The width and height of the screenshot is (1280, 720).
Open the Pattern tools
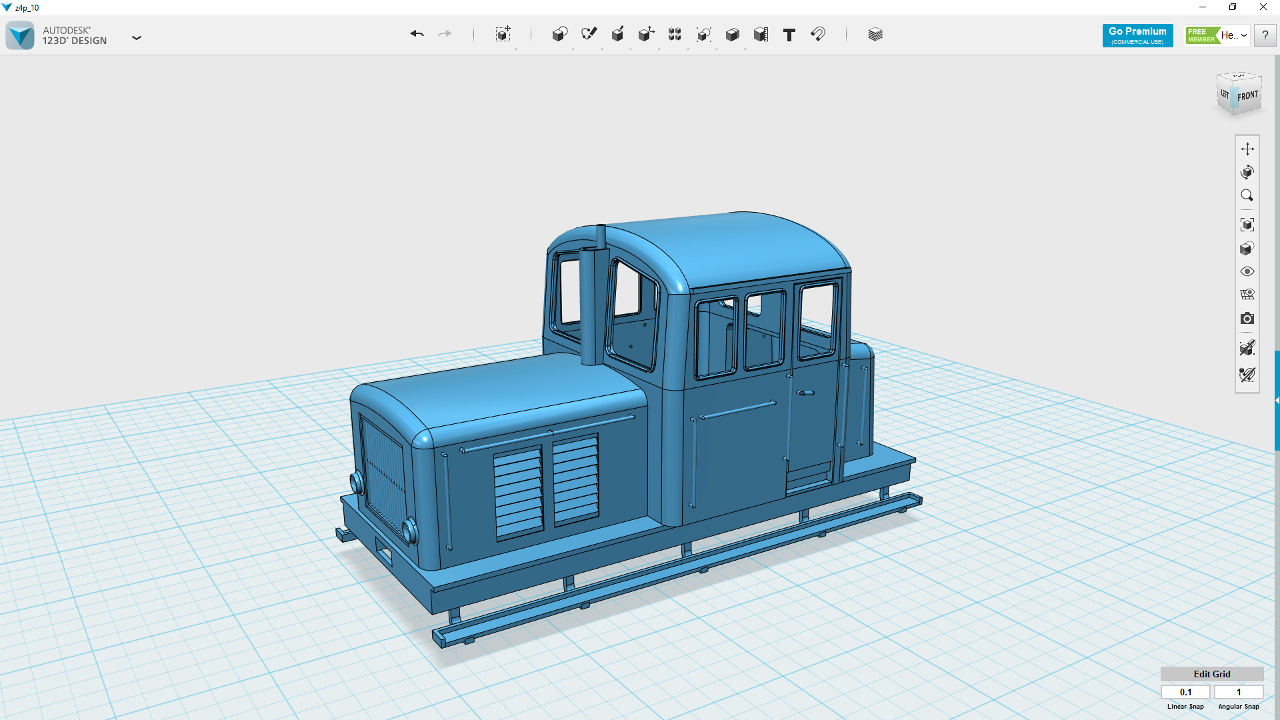pyautogui.click(x=675, y=34)
